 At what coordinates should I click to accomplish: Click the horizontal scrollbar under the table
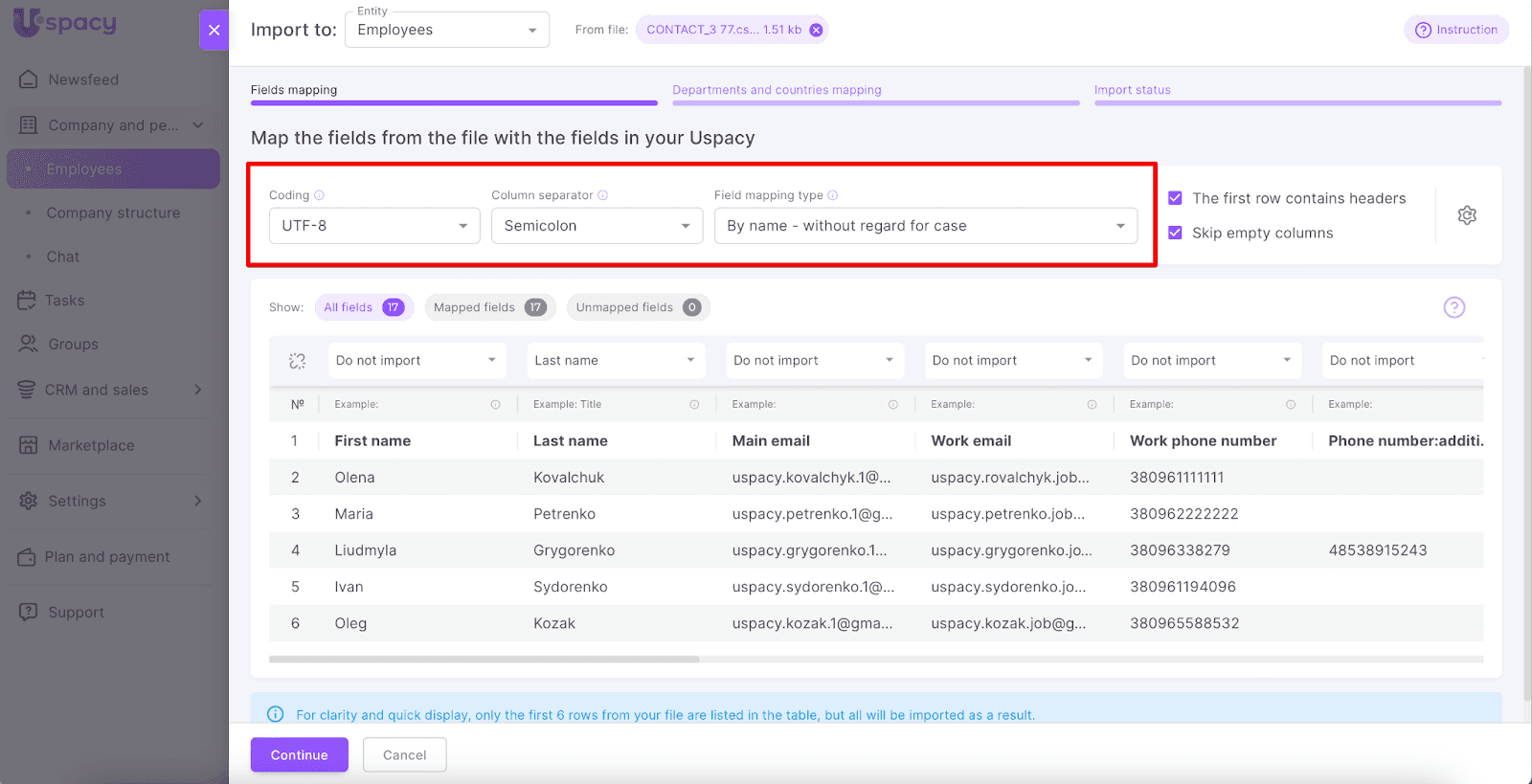pos(484,660)
